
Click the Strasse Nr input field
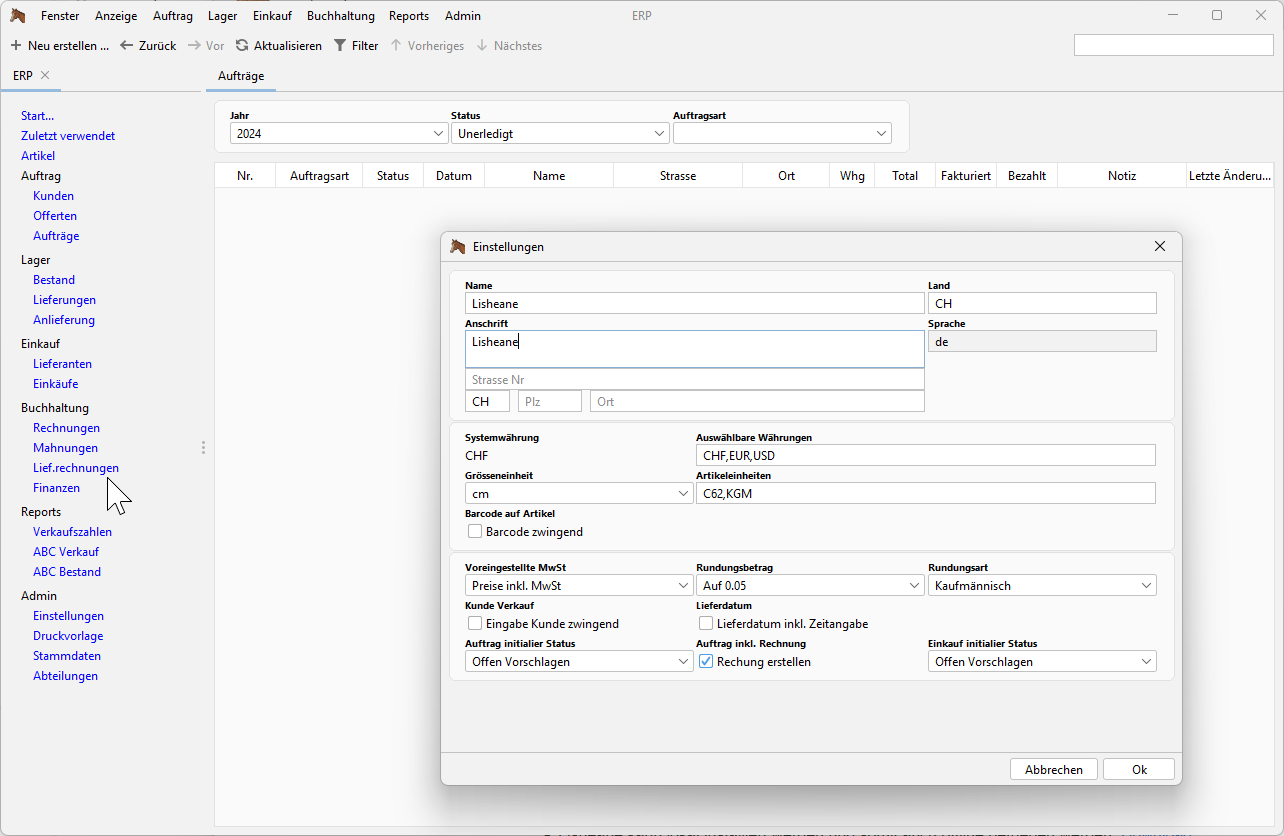[694, 380]
